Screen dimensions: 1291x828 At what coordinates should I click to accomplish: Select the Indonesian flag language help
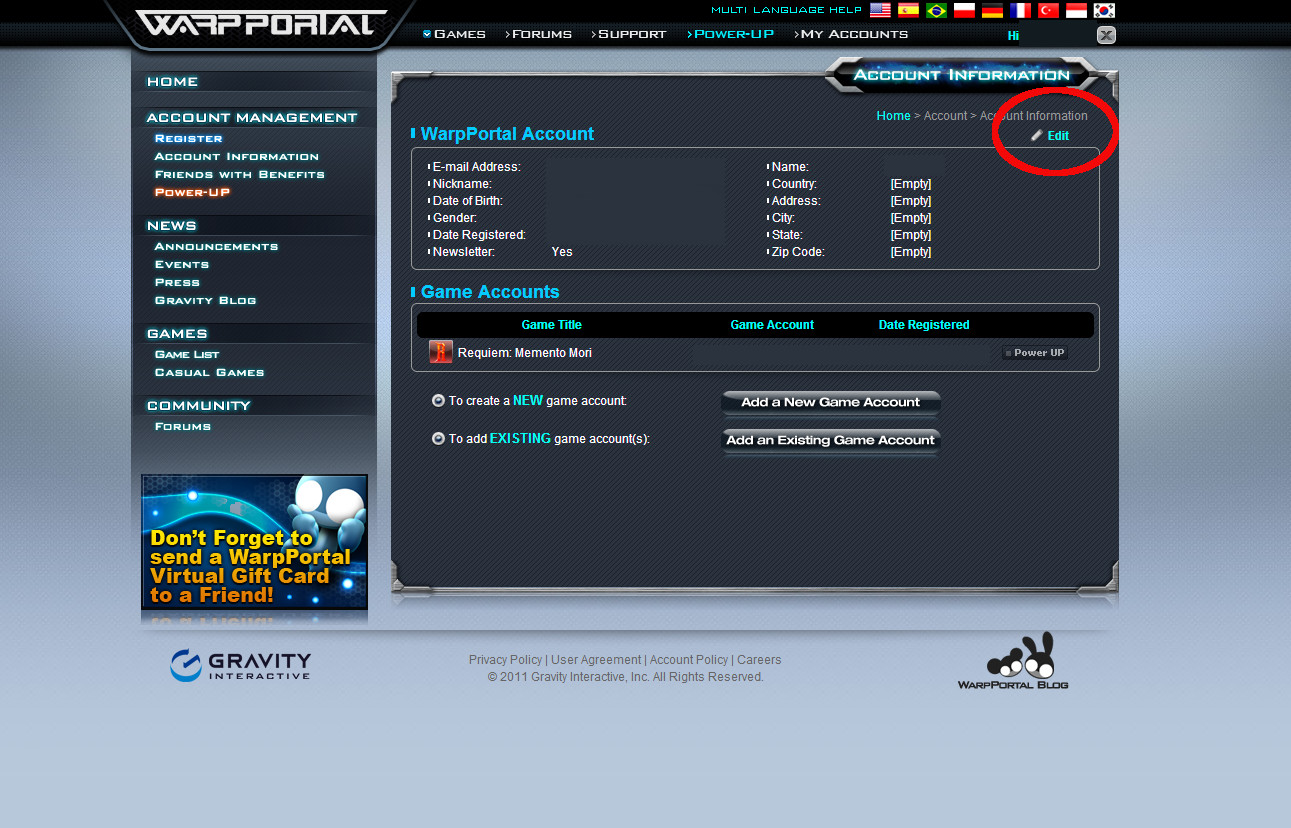click(1076, 10)
